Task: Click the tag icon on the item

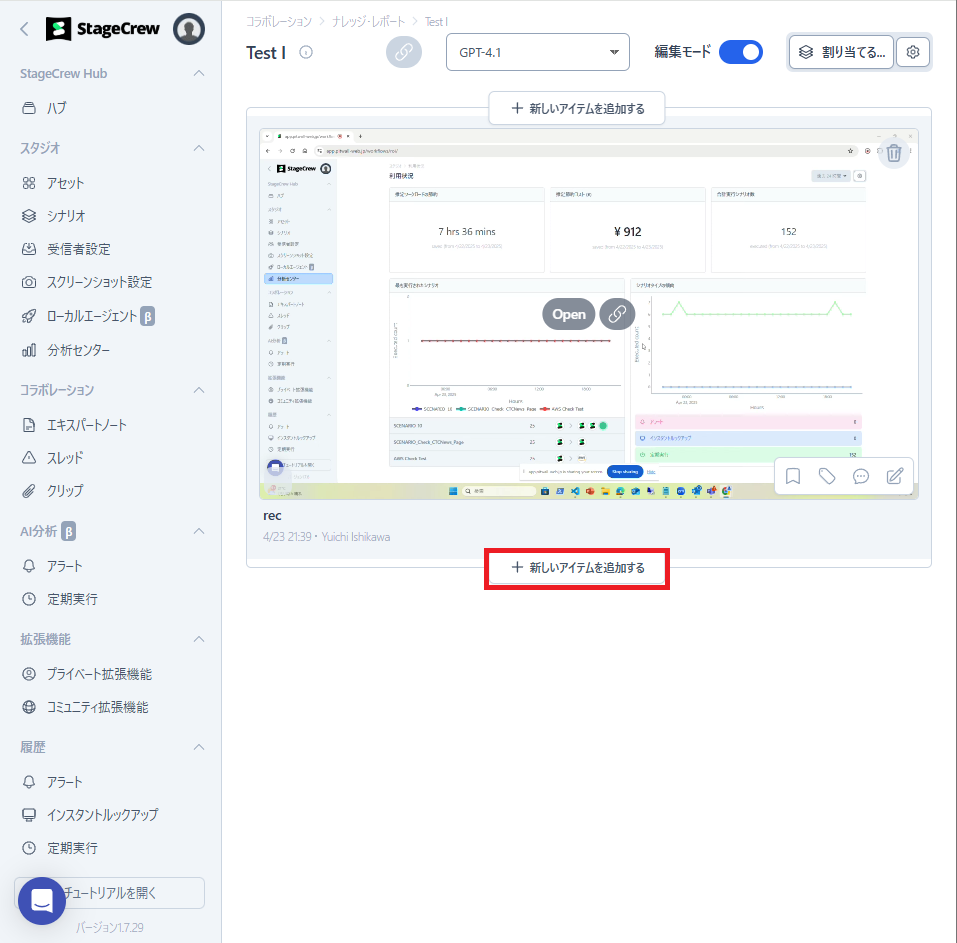Action: [827, 476]
